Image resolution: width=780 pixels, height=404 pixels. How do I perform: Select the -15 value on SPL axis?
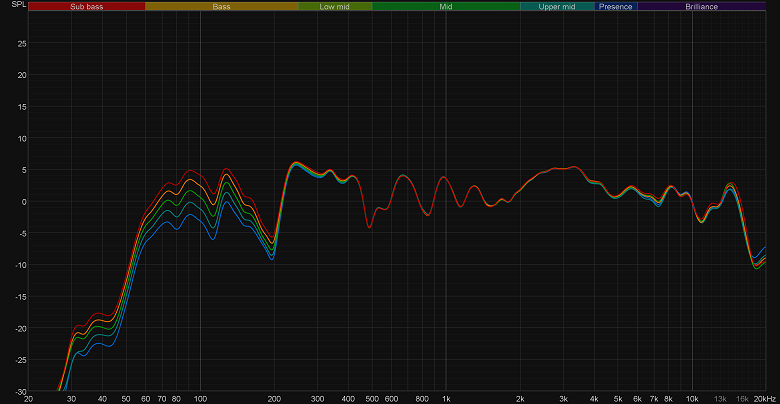tap(21, 297)
